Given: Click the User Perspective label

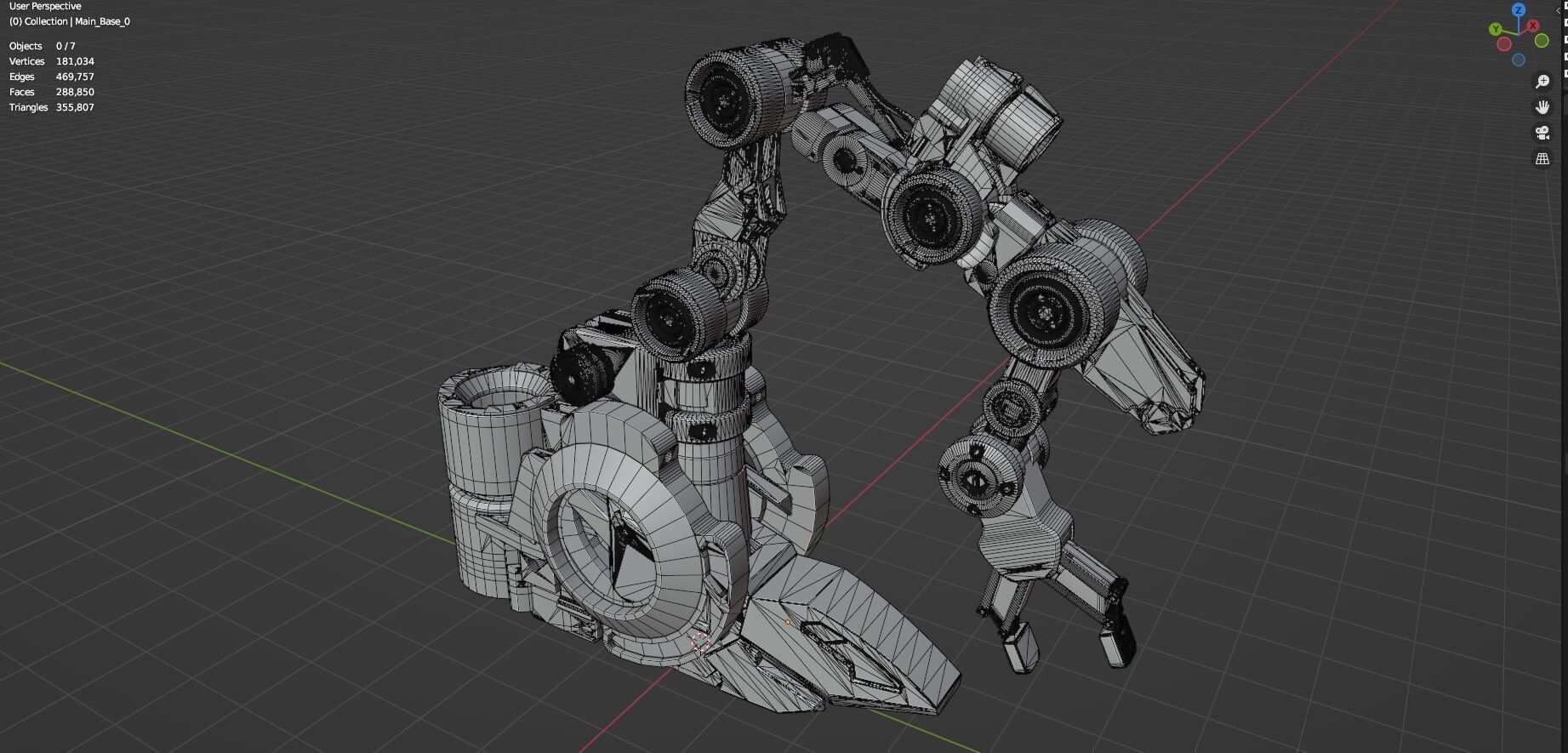Looking at the screenshot, I should [x=45, y=6].
